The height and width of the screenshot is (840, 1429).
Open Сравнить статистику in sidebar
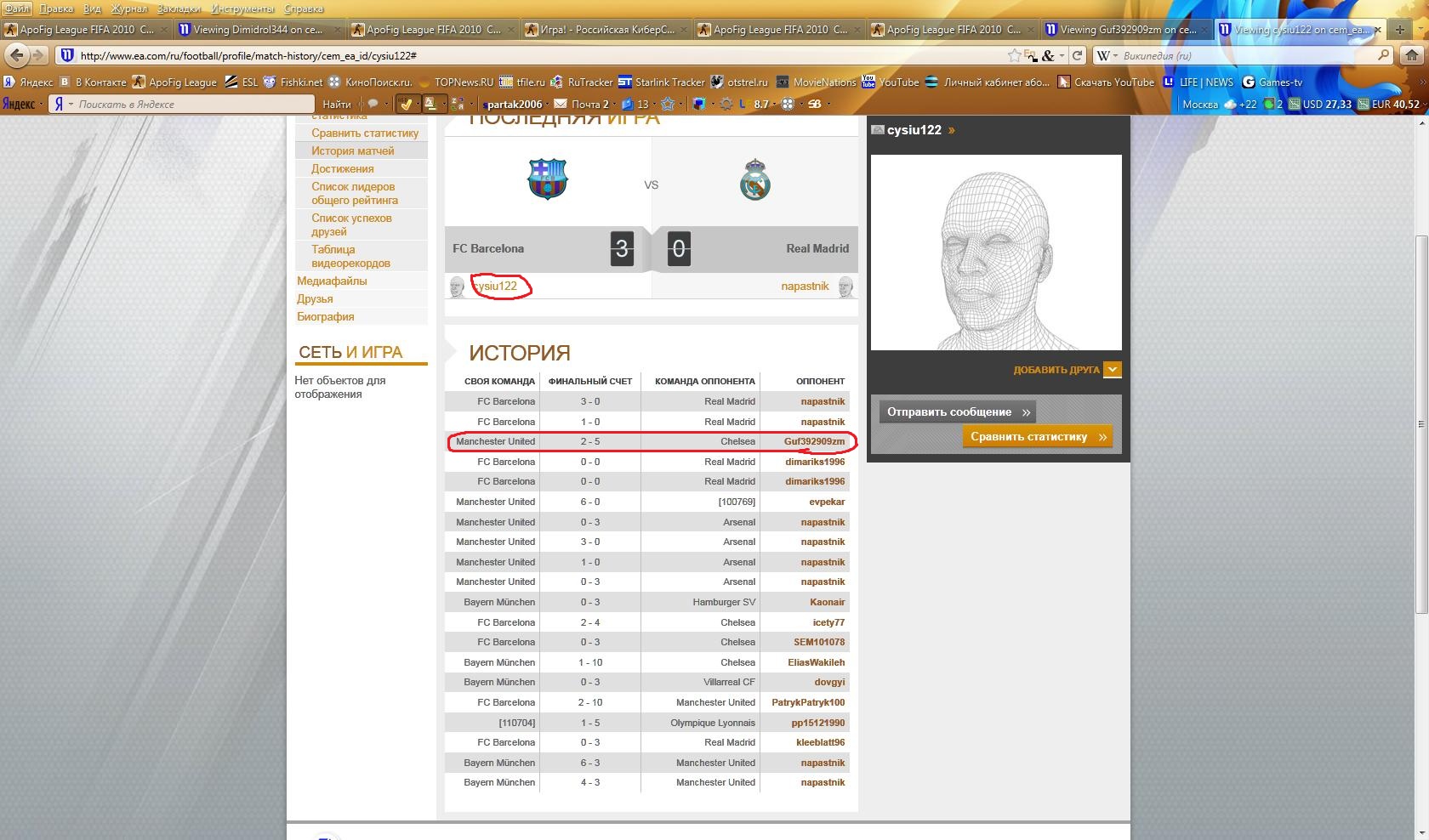click(365, 133)
